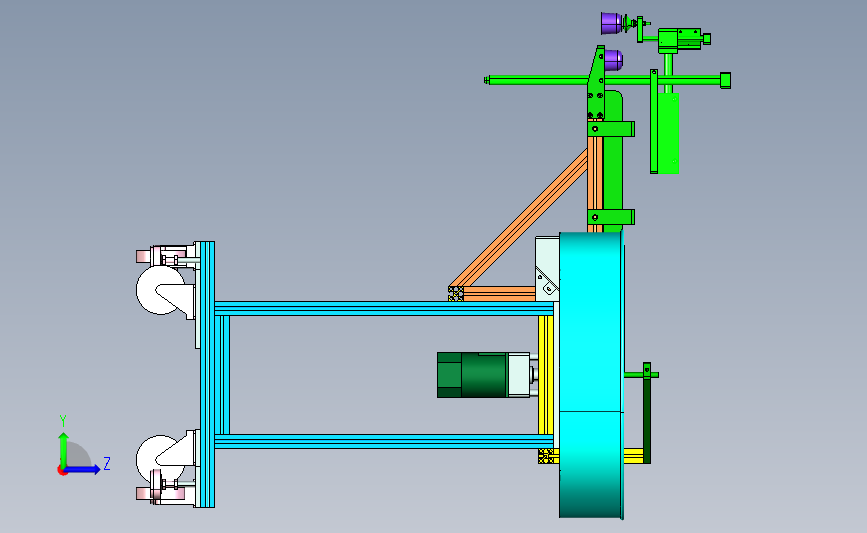Select the dark green motor body
Screen dimensions: 867x533
click(x=472, y=375)
